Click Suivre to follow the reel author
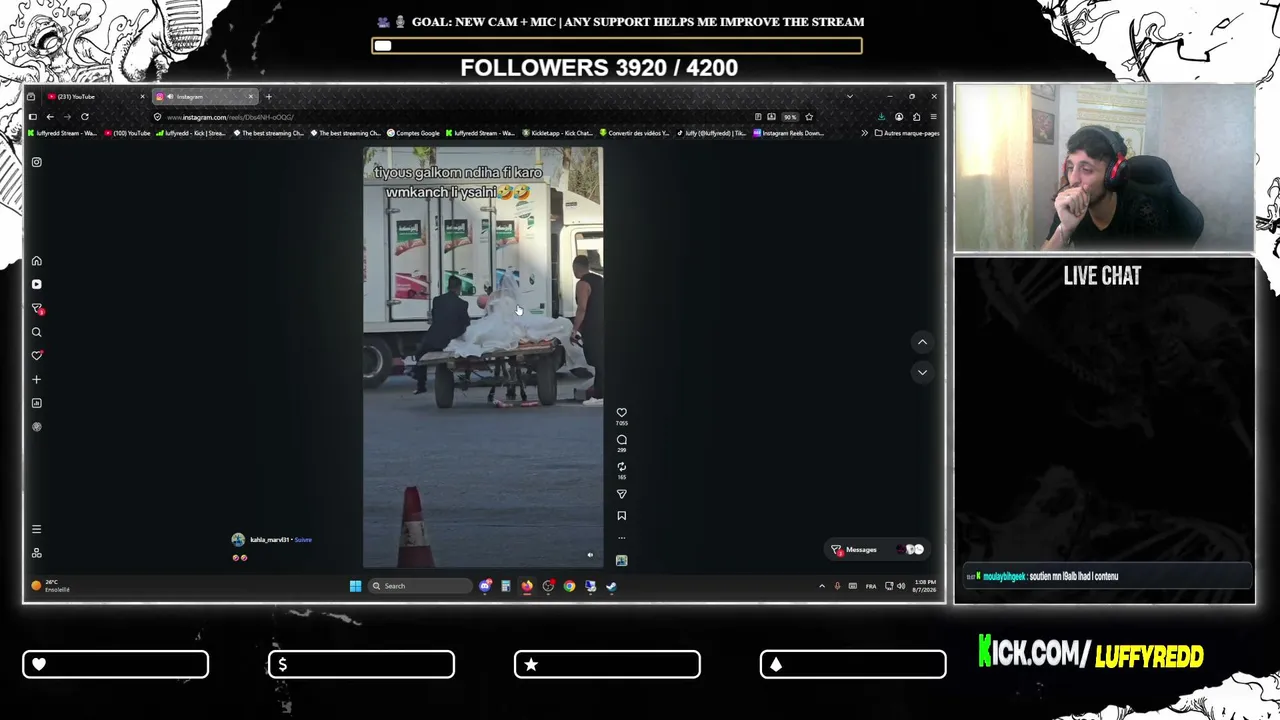The height and width of the screenshot is (720, 1280). click(x=303, y=540)
